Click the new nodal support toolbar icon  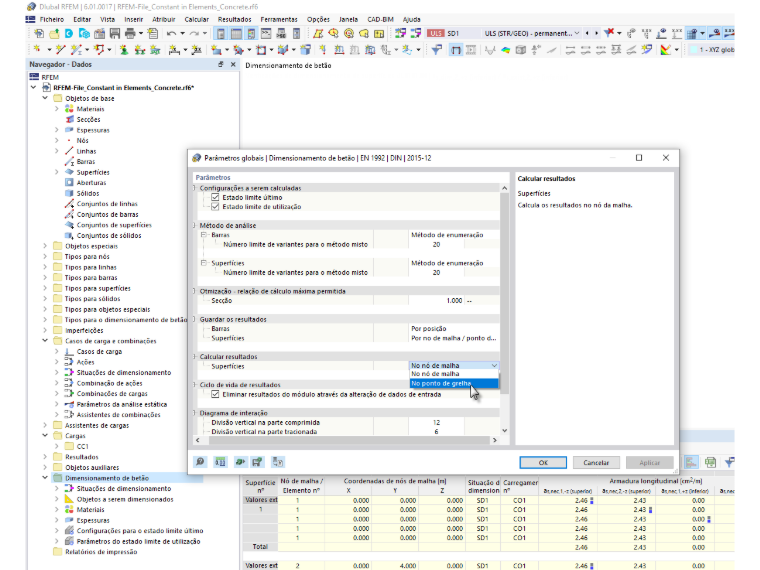click(125, 49)
